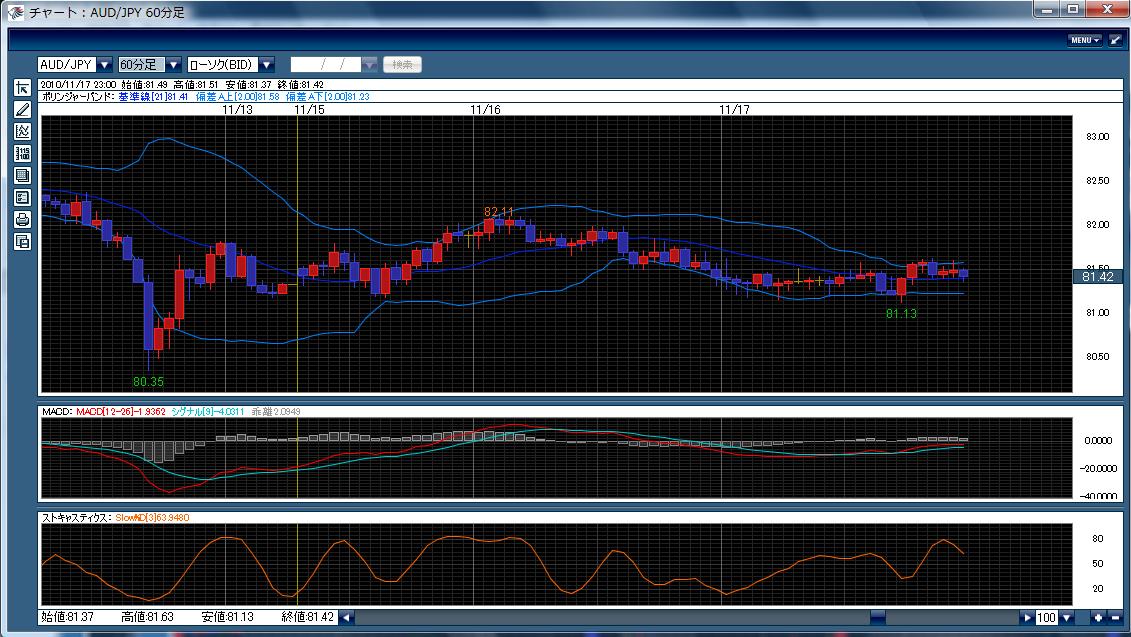Close the chart window
Screen dimensions: 1131x637
[x=1107, y=9]
